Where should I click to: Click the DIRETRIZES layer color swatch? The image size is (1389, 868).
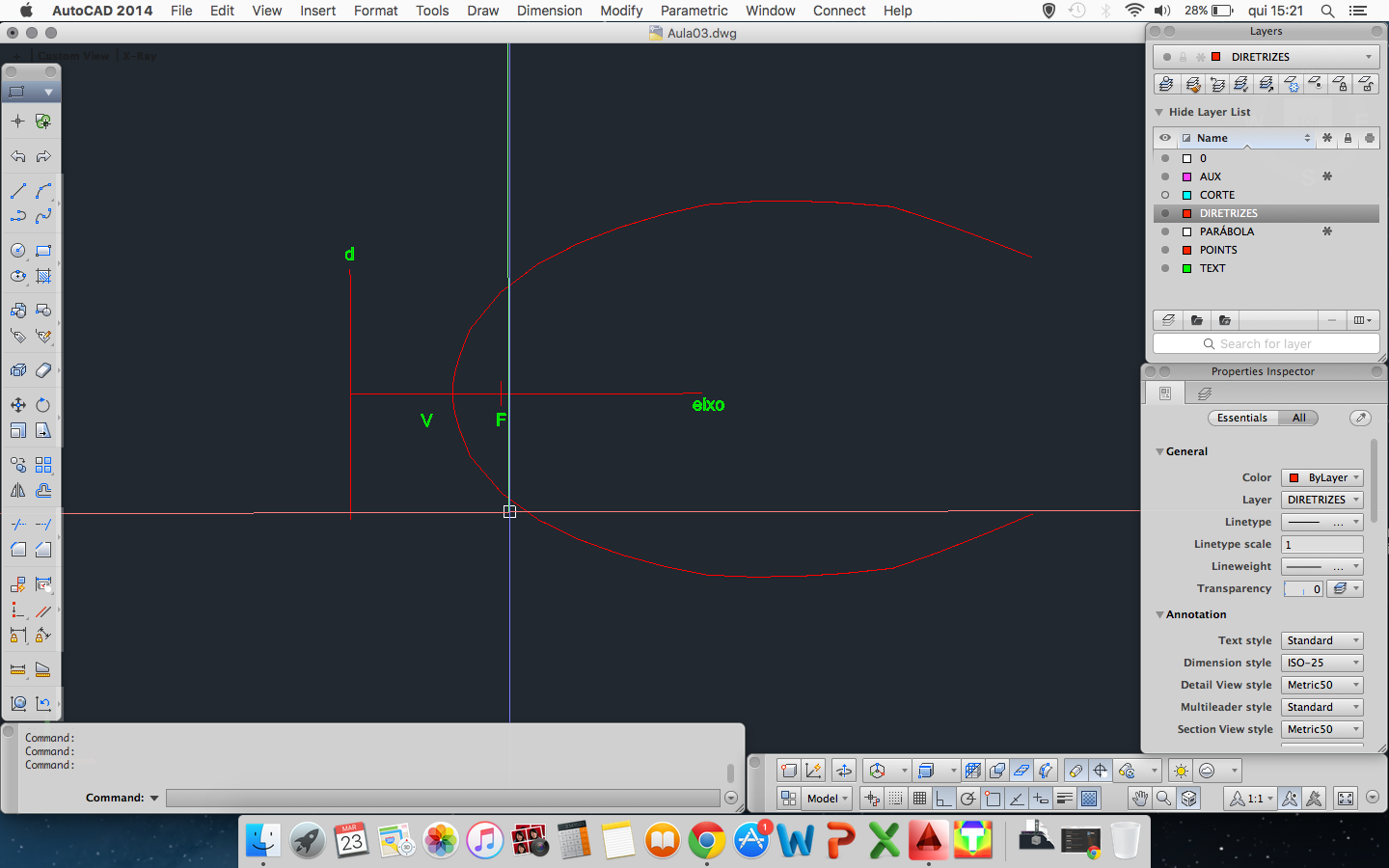1187,213
